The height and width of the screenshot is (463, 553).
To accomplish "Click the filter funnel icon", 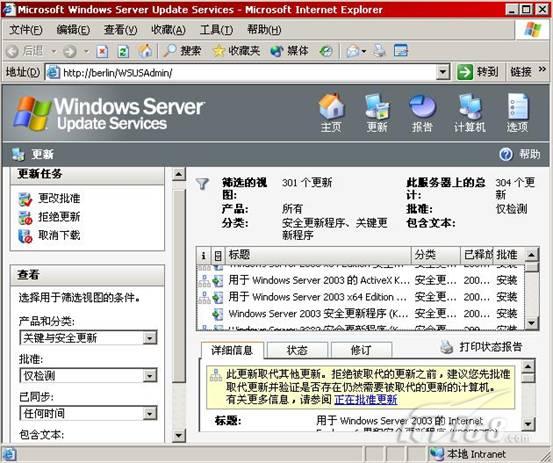I will coord(202,183).
